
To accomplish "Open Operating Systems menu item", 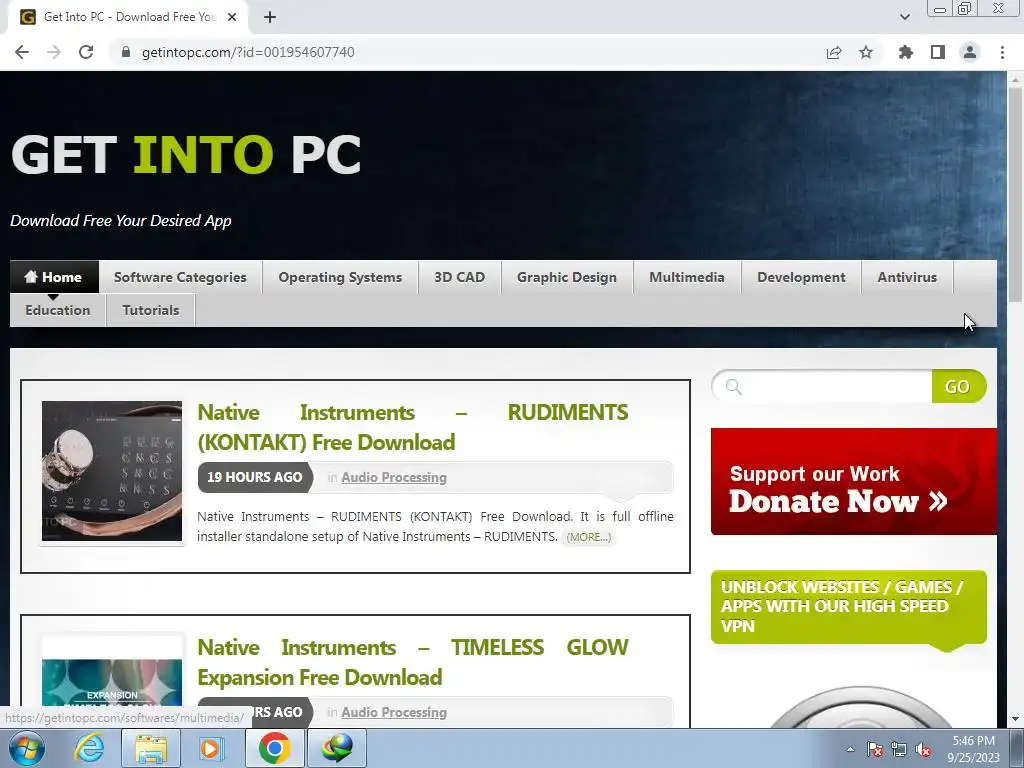I will pyautogui.click(x=340, y=277).
